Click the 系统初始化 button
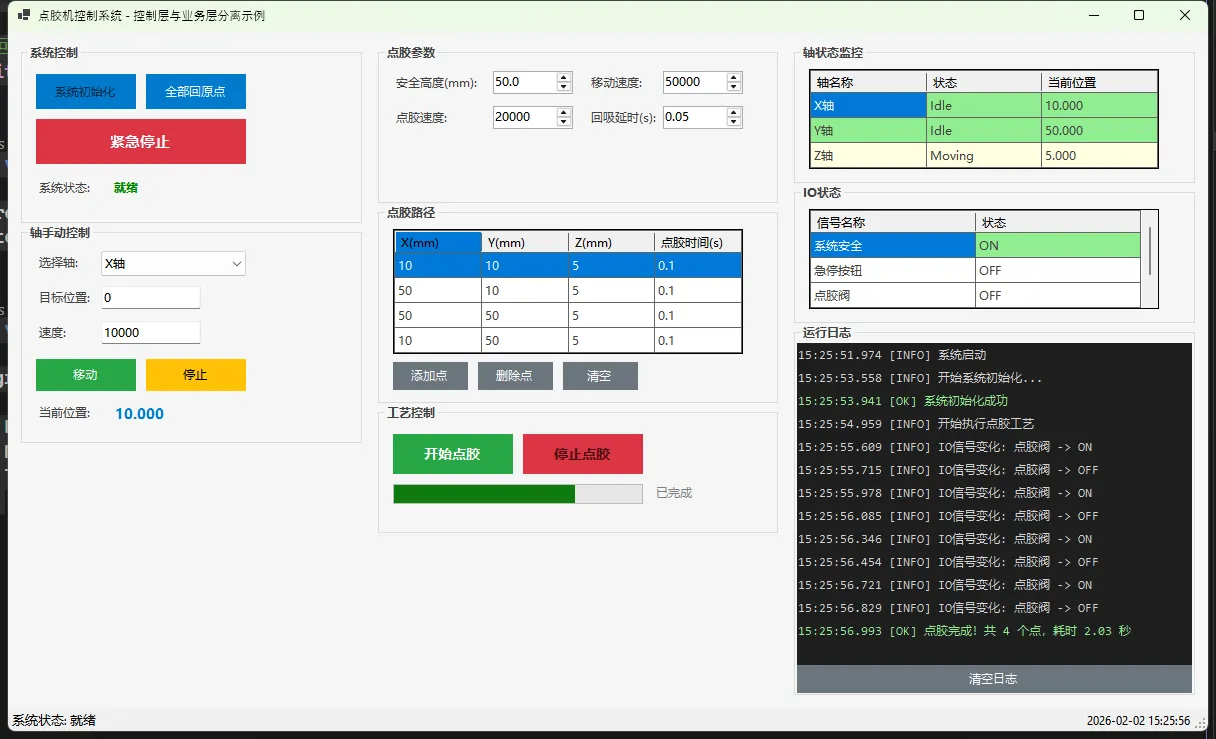 coord(85,92)
